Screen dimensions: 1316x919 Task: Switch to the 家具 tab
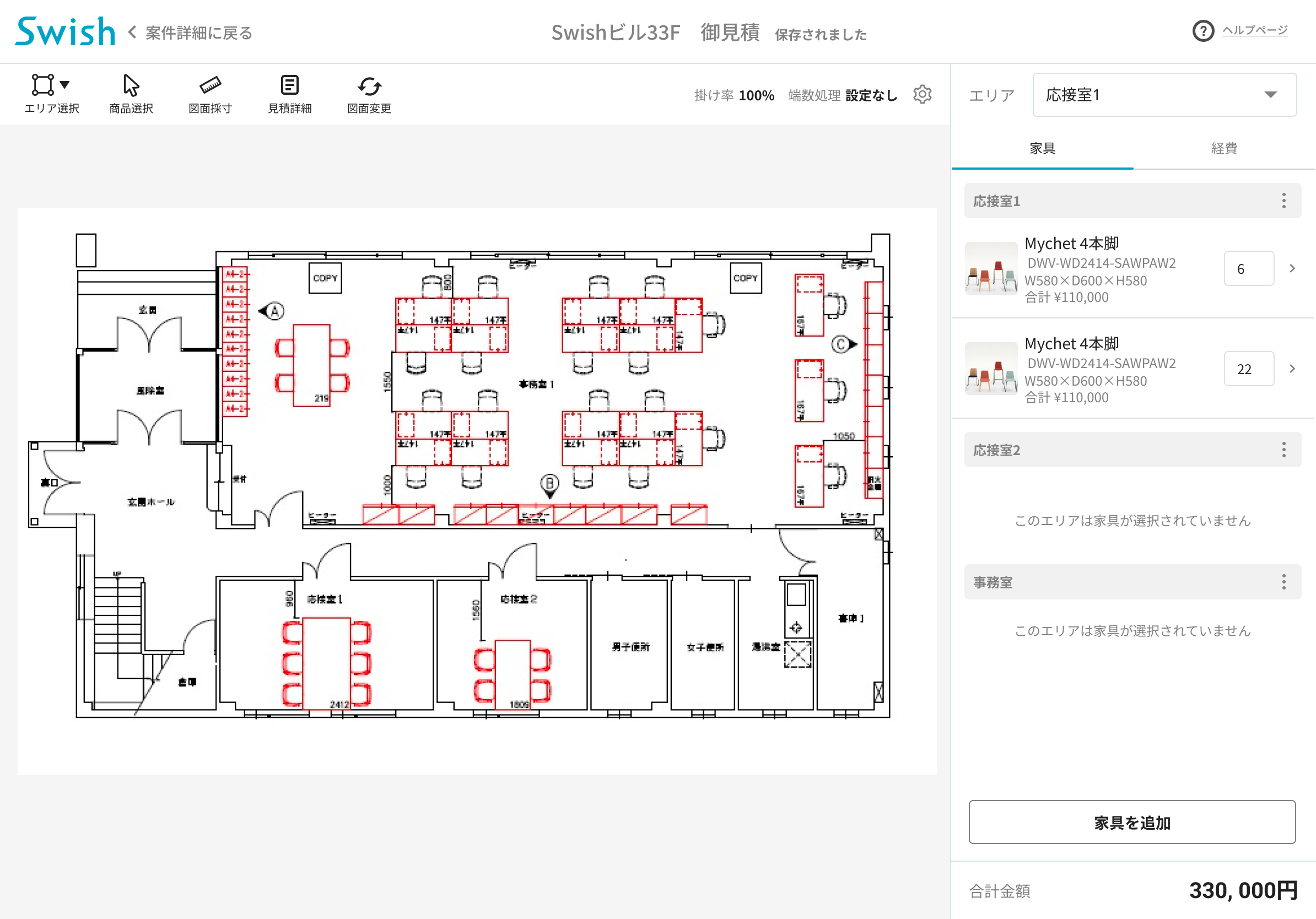click(1042, 148)
